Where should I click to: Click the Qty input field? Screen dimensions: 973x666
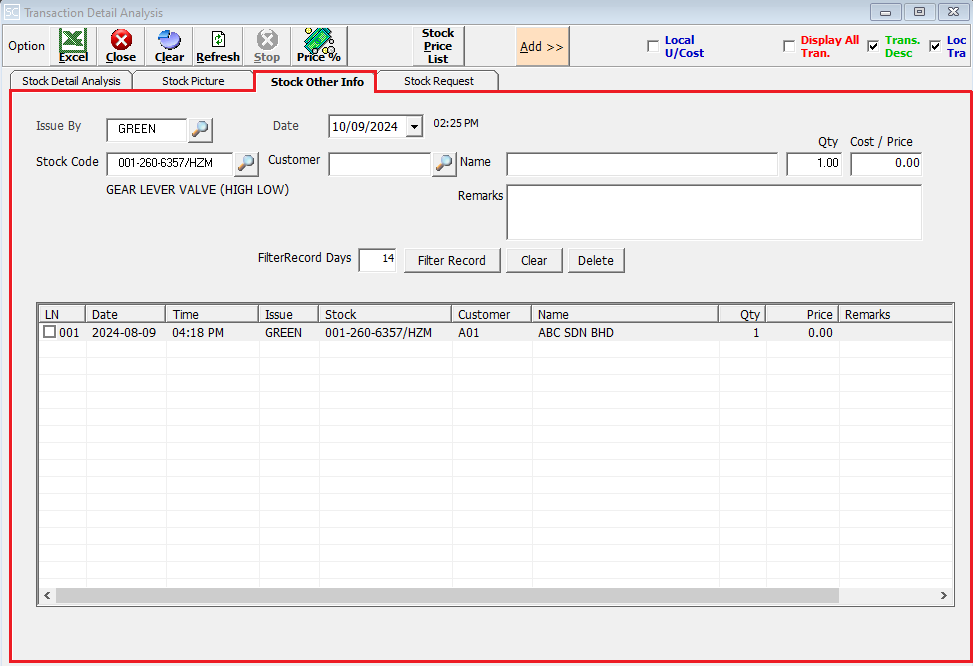[814, 164]
